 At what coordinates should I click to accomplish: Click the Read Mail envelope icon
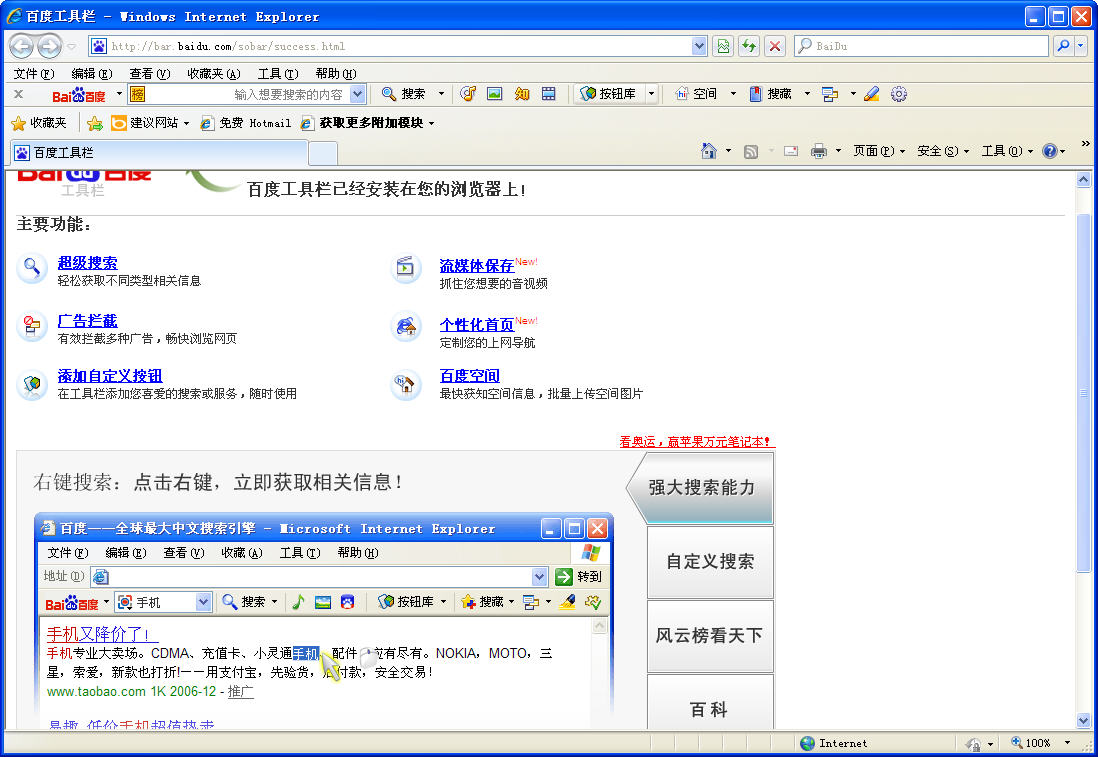pos(791,151)
